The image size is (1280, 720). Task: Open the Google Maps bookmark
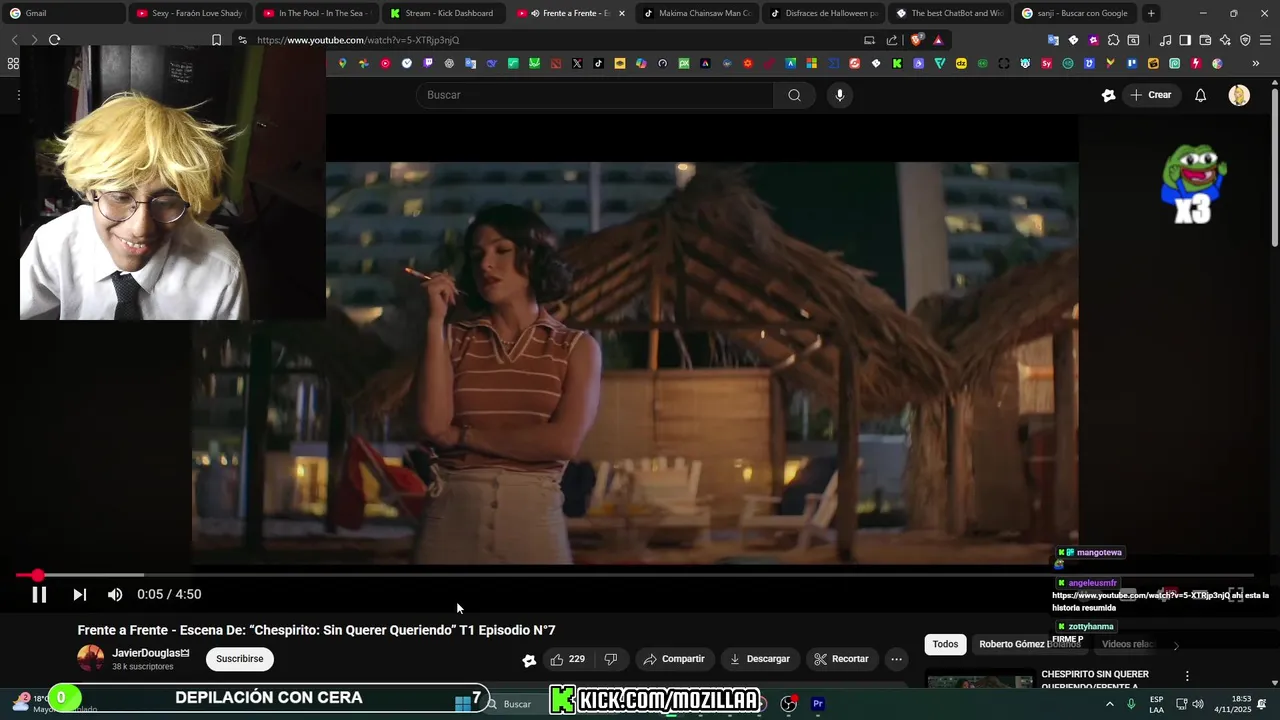[342, 63]
